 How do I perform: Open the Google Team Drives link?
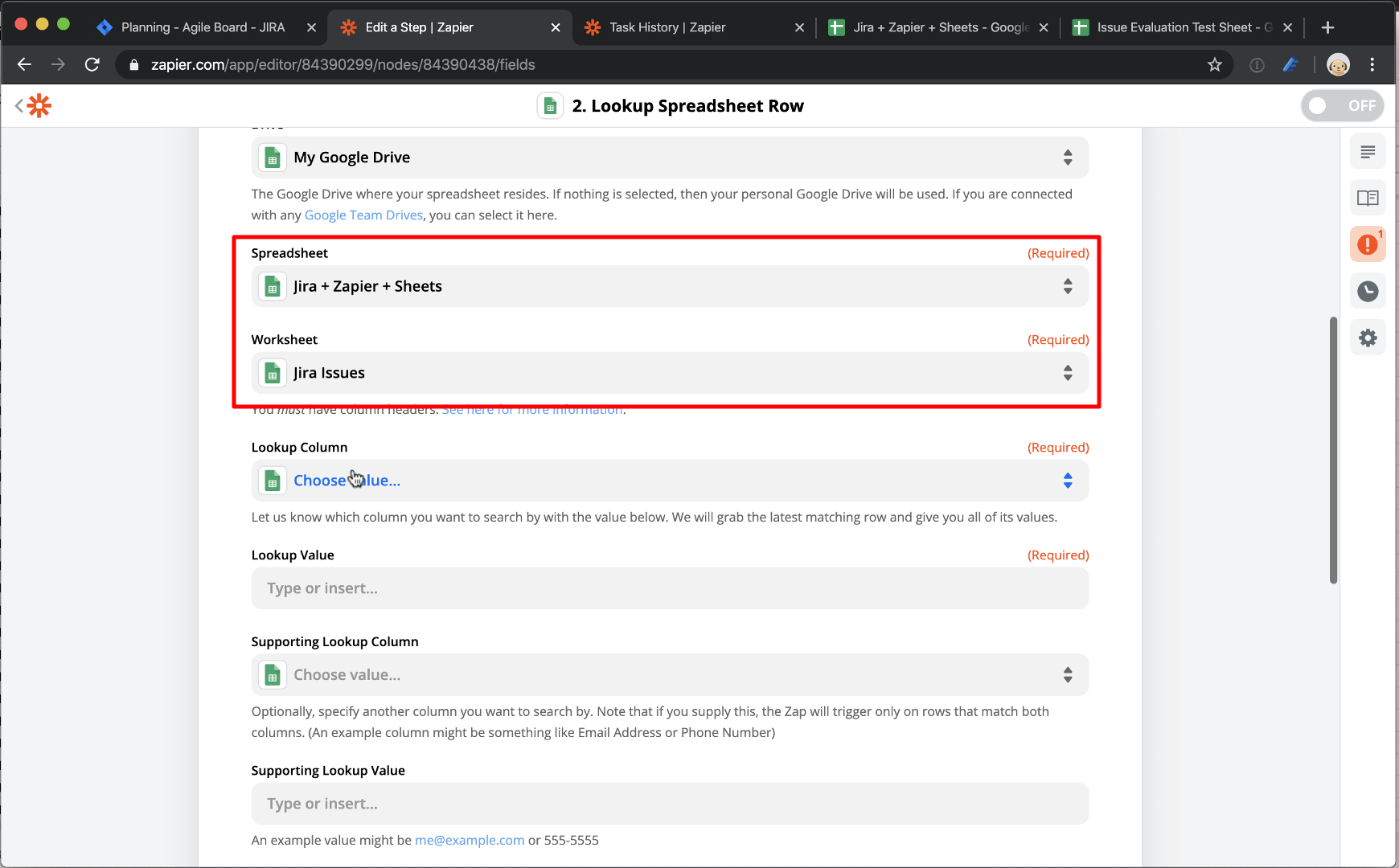[x=363, y=215]
